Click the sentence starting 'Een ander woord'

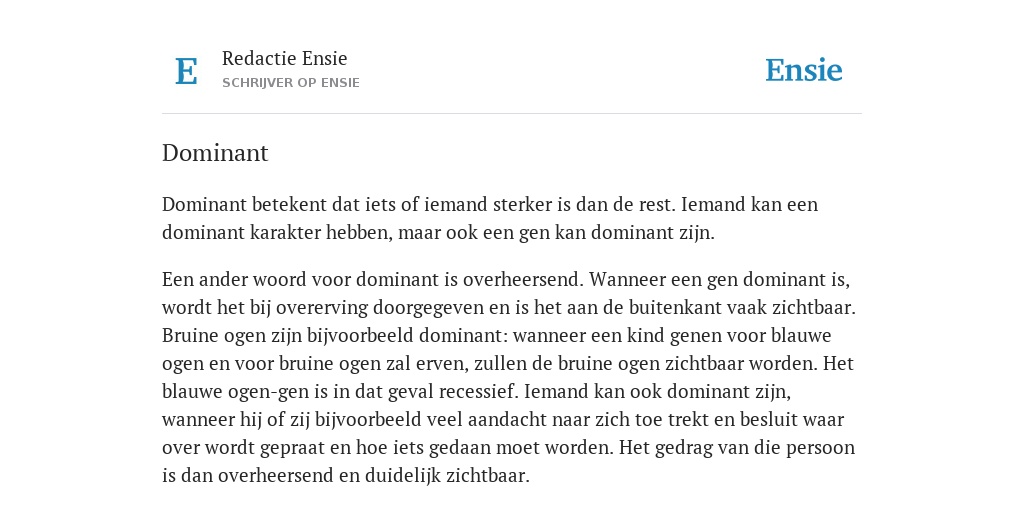pyautogui.click(x=373, y=280)
